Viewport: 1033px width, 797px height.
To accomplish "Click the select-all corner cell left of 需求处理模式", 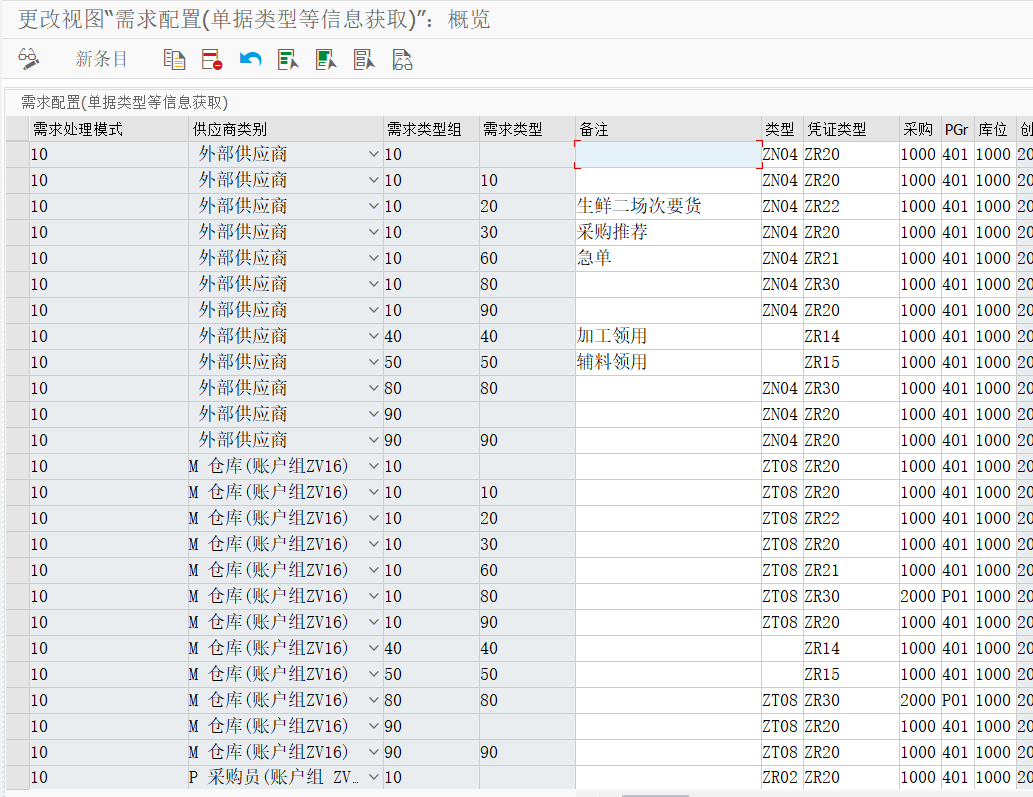I will [x=17, y=129].
